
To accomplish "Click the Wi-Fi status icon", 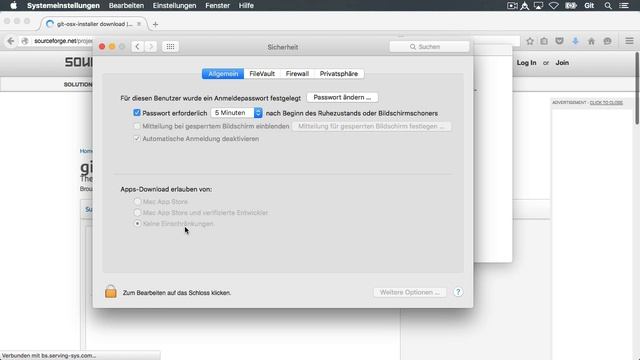I will [553, 6].
